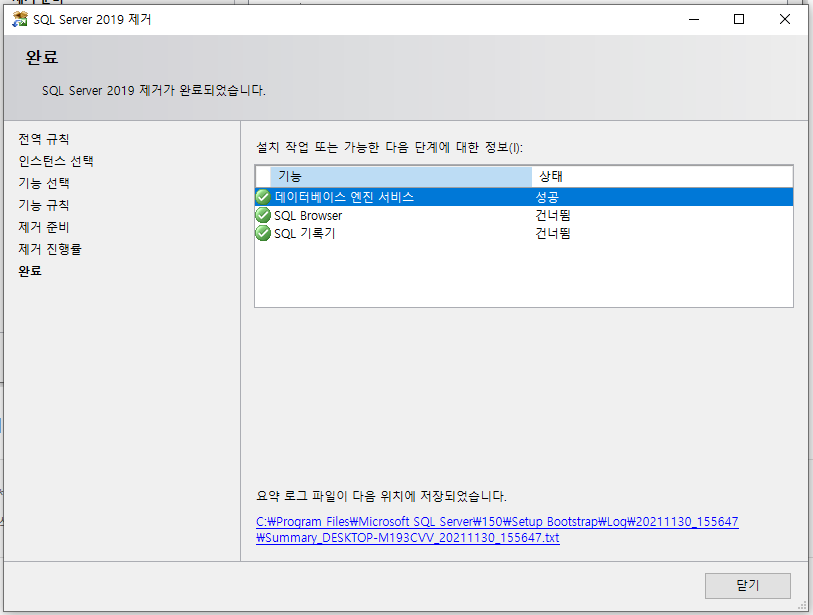Screen dimensions: 813x615
Task: Sort by the 기능 column header
Action: pyautogui.click(x=401, y=176)
